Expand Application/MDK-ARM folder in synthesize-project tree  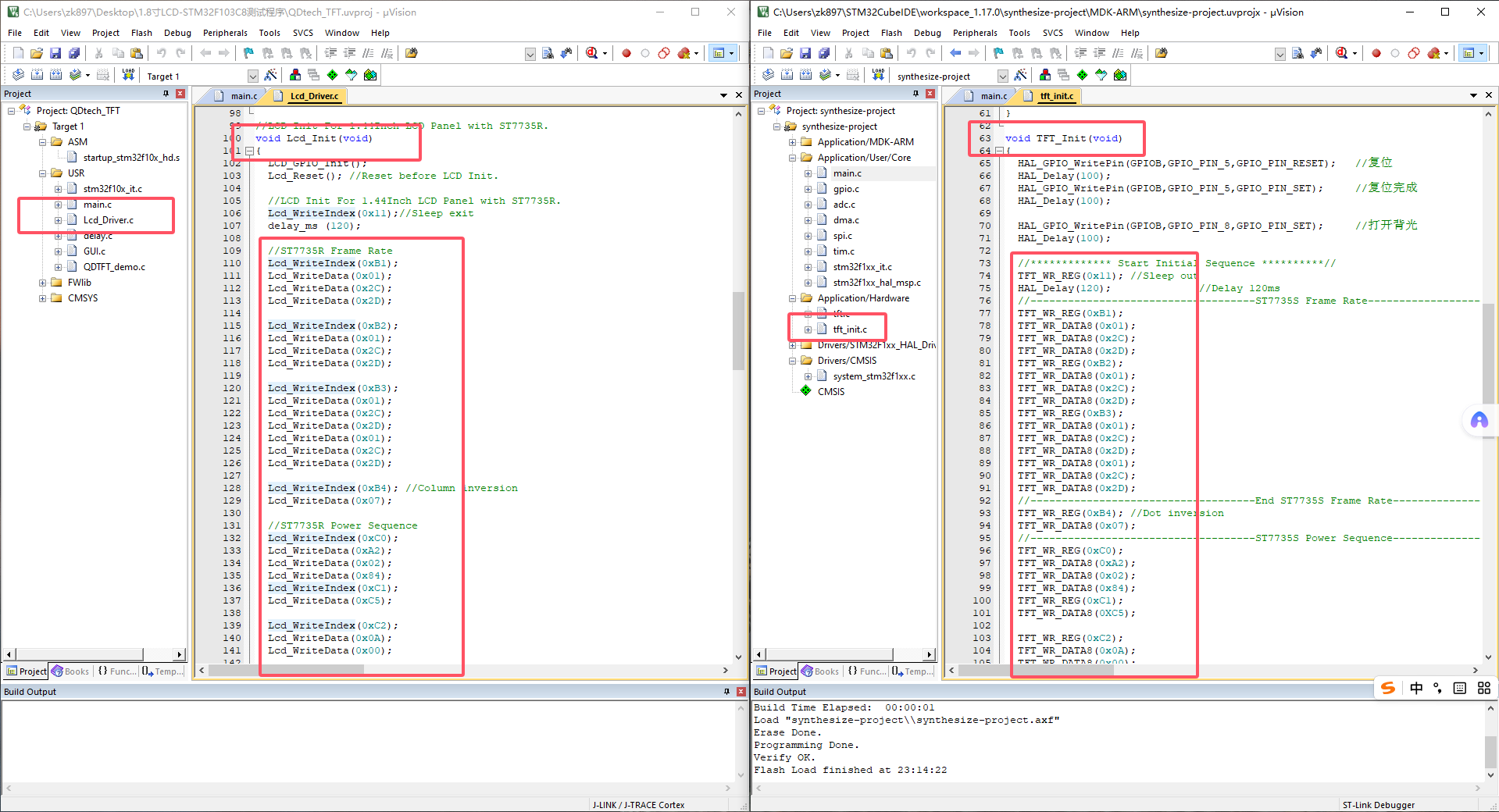click(x=793, y=142)
